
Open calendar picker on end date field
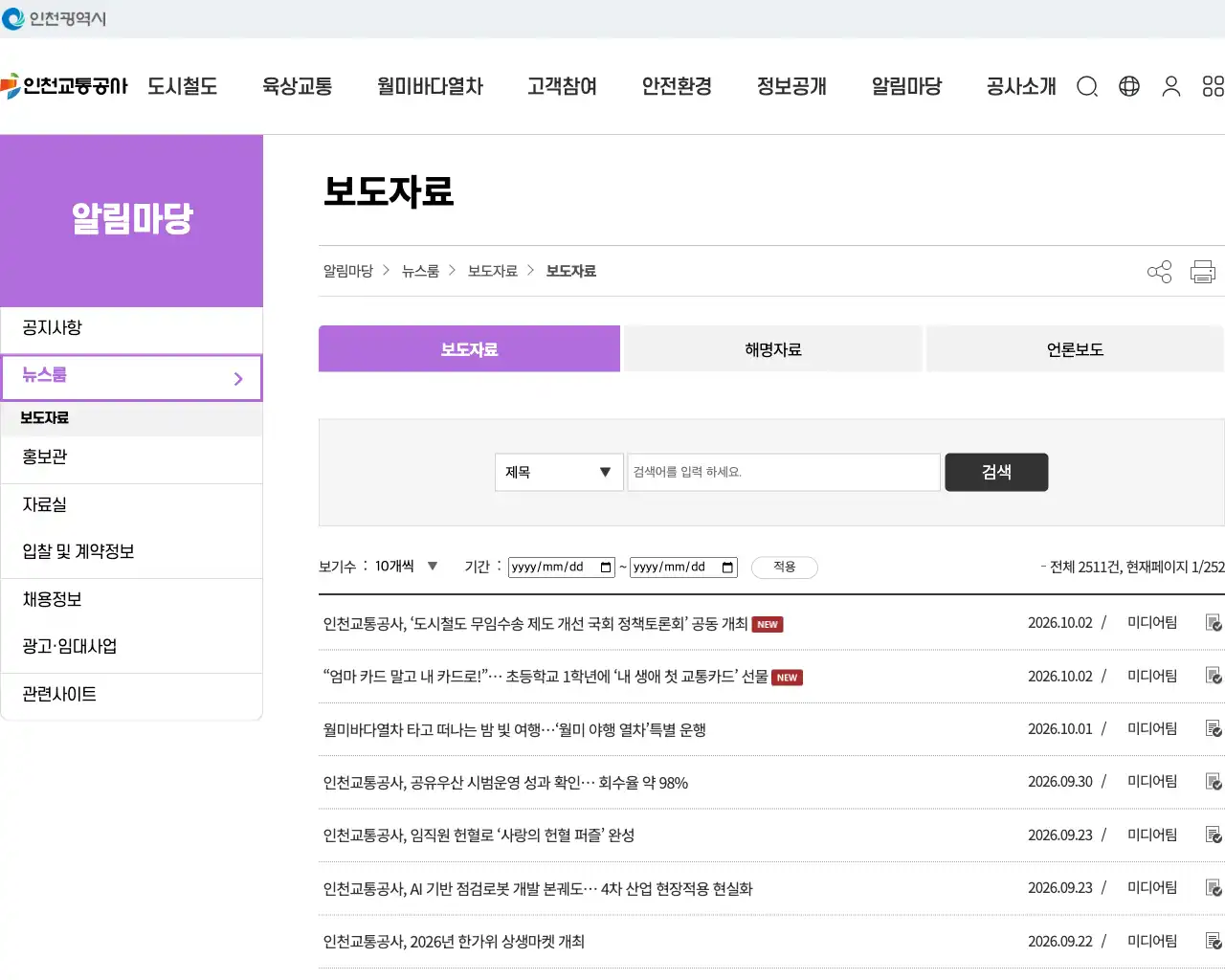pyautogui.click(x=728, y=568)
